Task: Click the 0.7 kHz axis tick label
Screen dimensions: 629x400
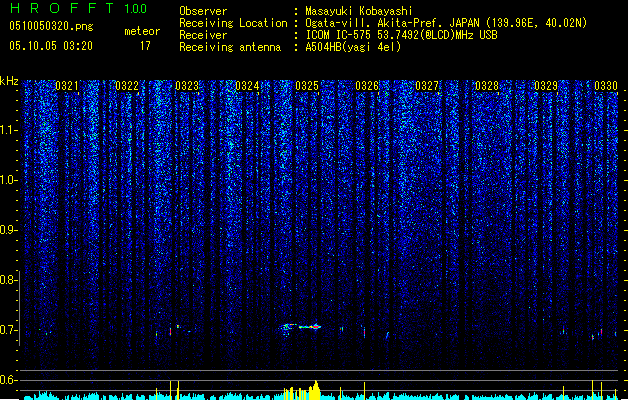Action: tap(7, 330)
